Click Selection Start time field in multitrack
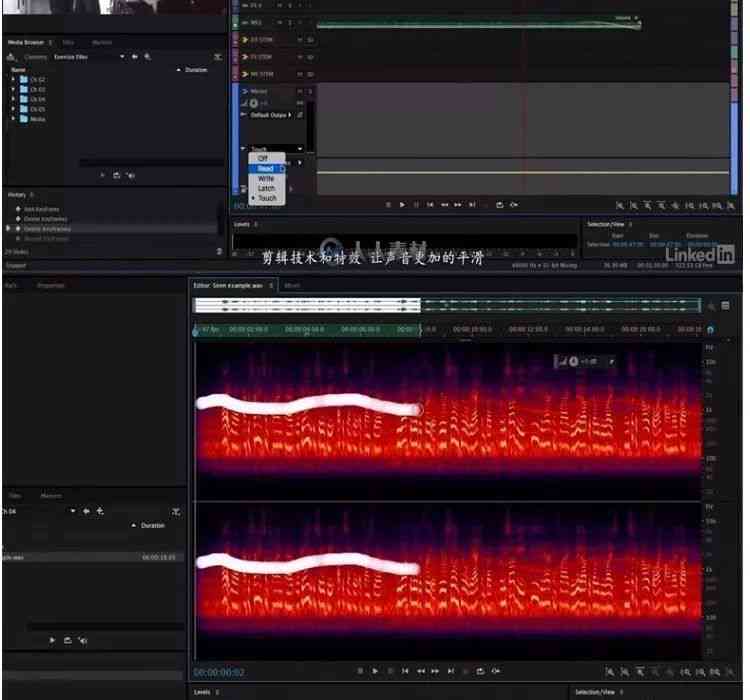This screenshot has width=750, height=700. 628,244
